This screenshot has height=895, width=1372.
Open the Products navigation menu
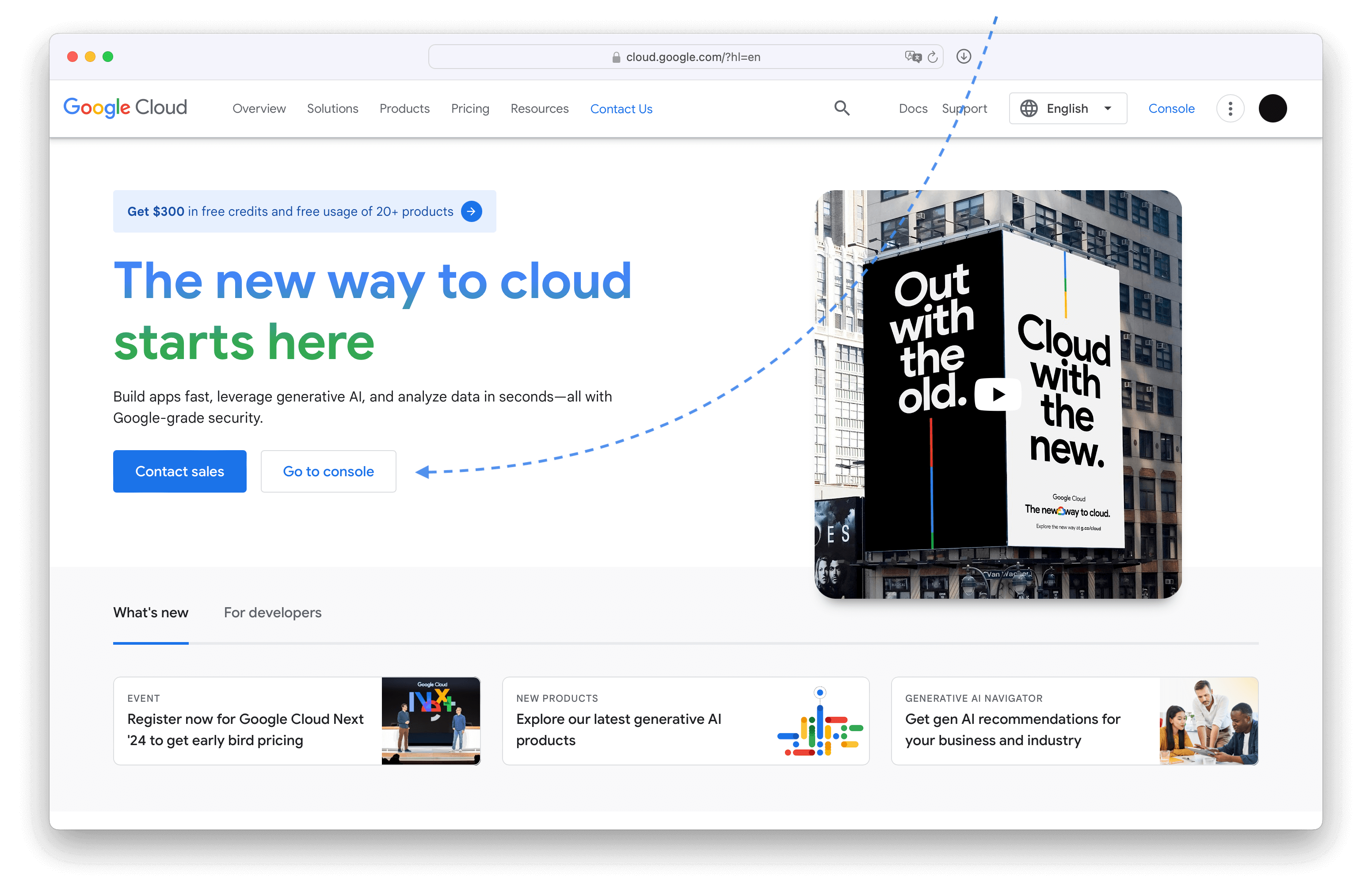404,108
